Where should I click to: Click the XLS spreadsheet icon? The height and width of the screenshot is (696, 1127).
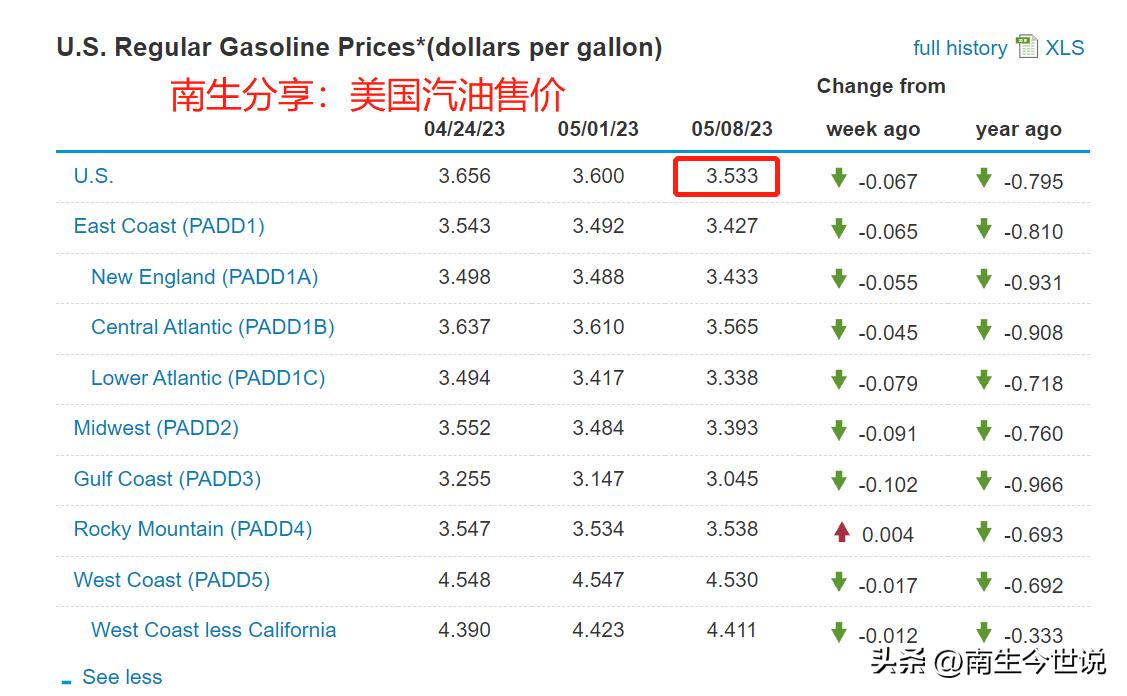tap(1026, 47)
